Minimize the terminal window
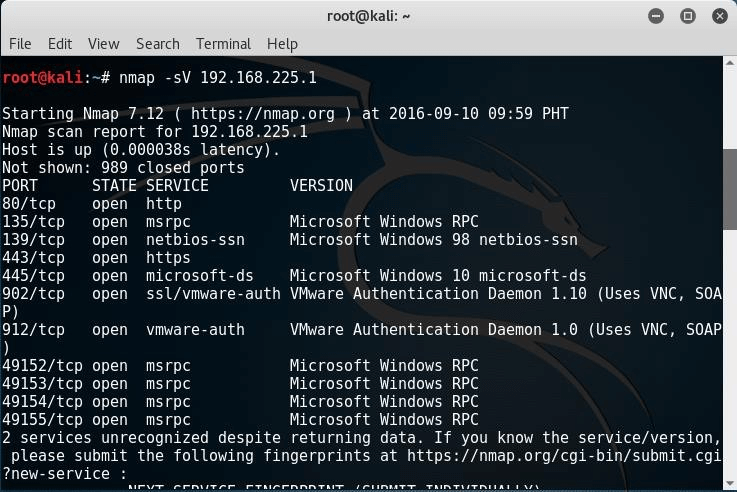This screenshot has width=737, height=492. coord(656,16)
